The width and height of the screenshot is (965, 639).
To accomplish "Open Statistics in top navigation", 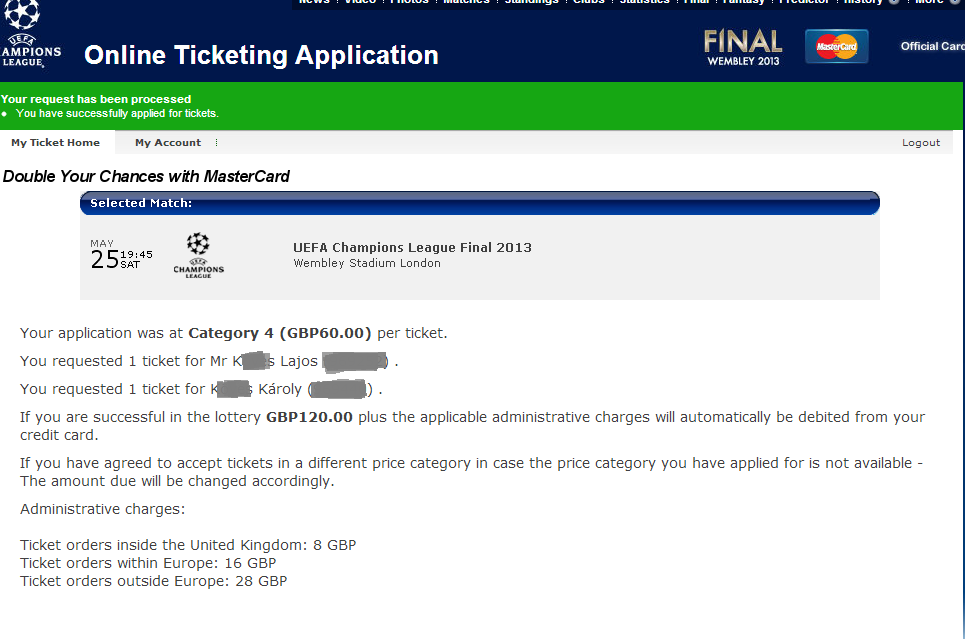I will click(644, 2).
